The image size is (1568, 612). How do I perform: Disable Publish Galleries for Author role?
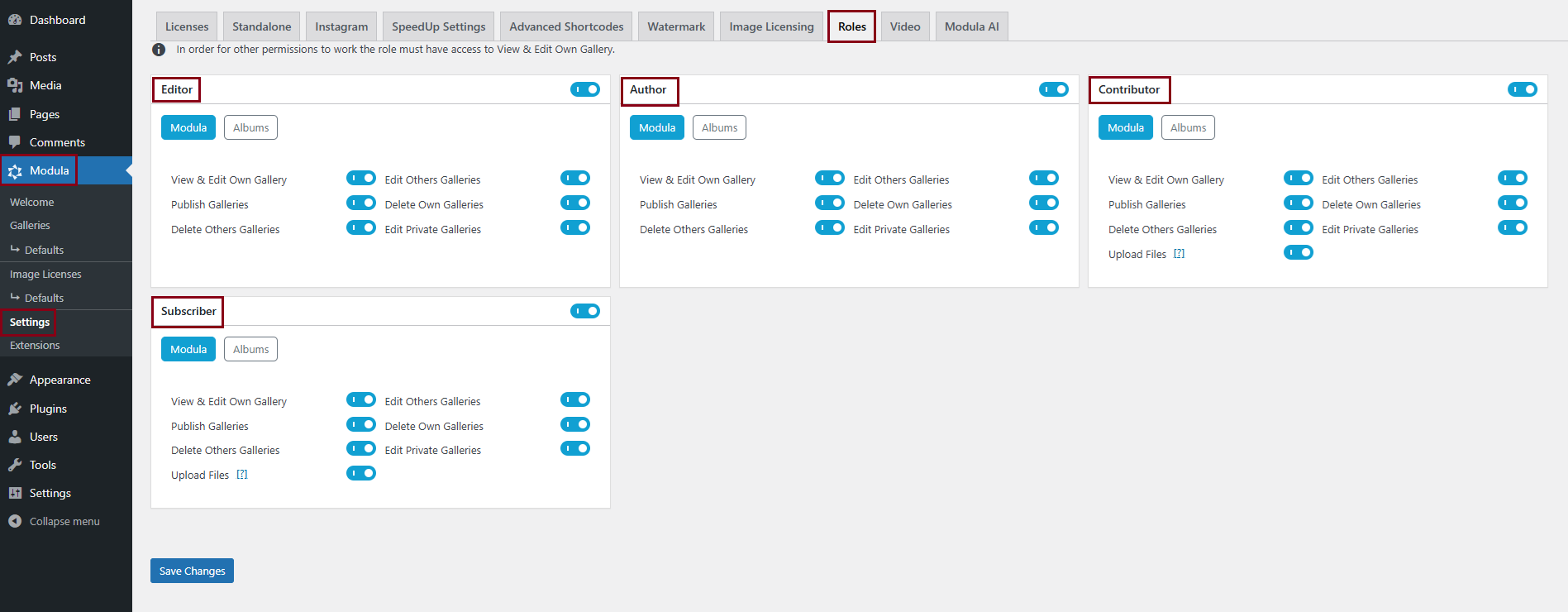pyautogui.click(x=829, y=203)
